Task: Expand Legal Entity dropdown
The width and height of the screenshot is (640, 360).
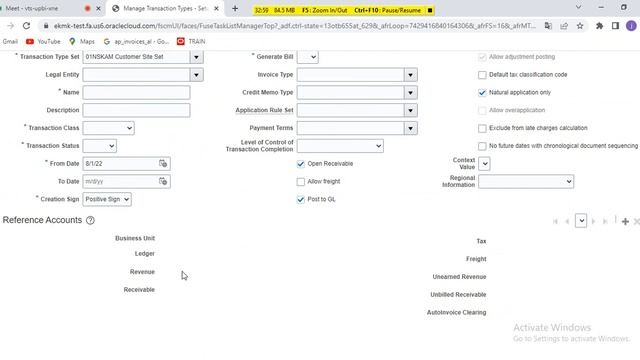Action: click(196, 75)
